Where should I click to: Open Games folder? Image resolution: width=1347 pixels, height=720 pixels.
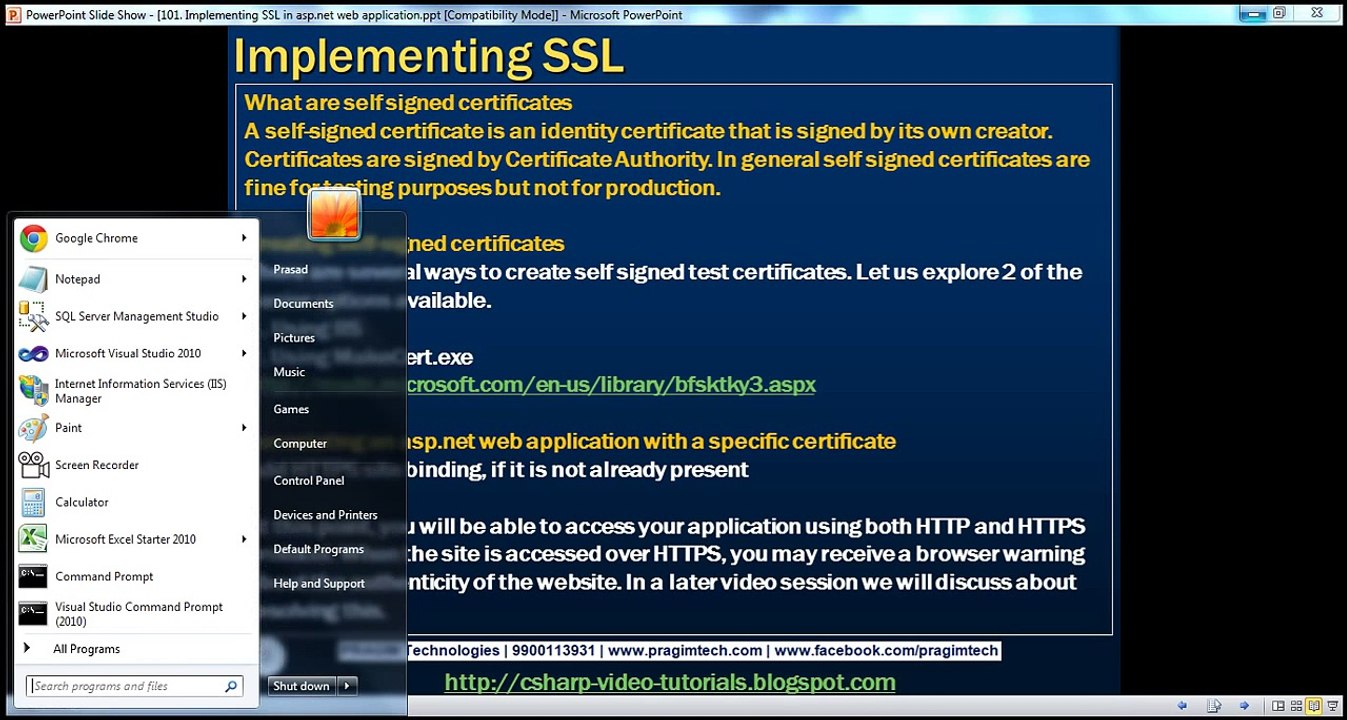tap(291, 409)
